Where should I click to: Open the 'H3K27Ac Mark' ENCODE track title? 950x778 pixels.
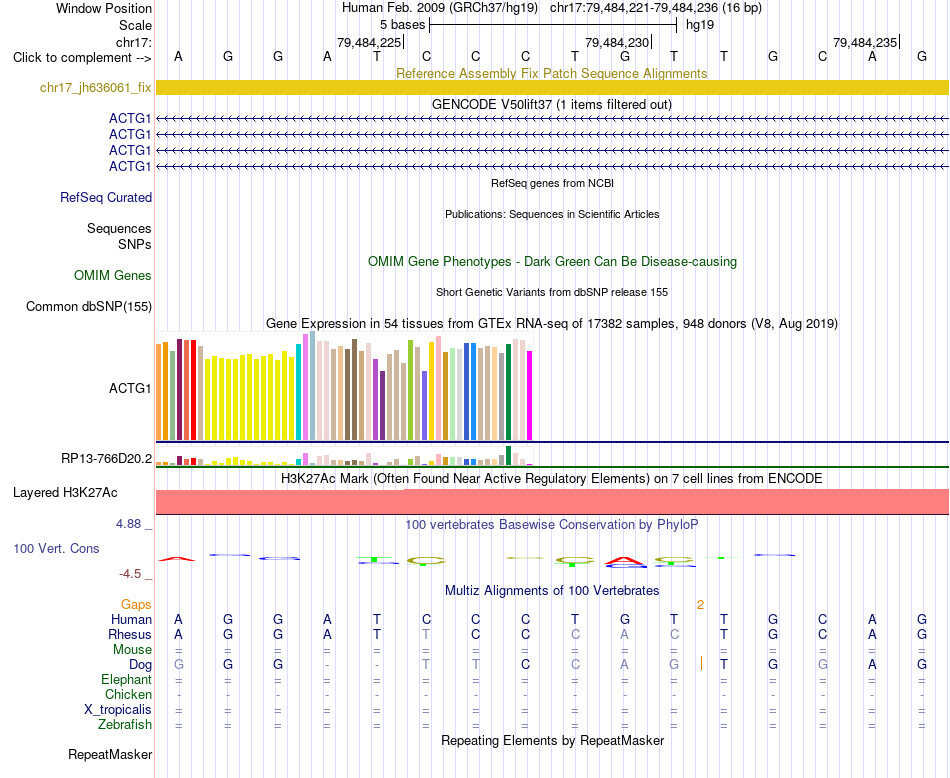click(x=551, y=479)
